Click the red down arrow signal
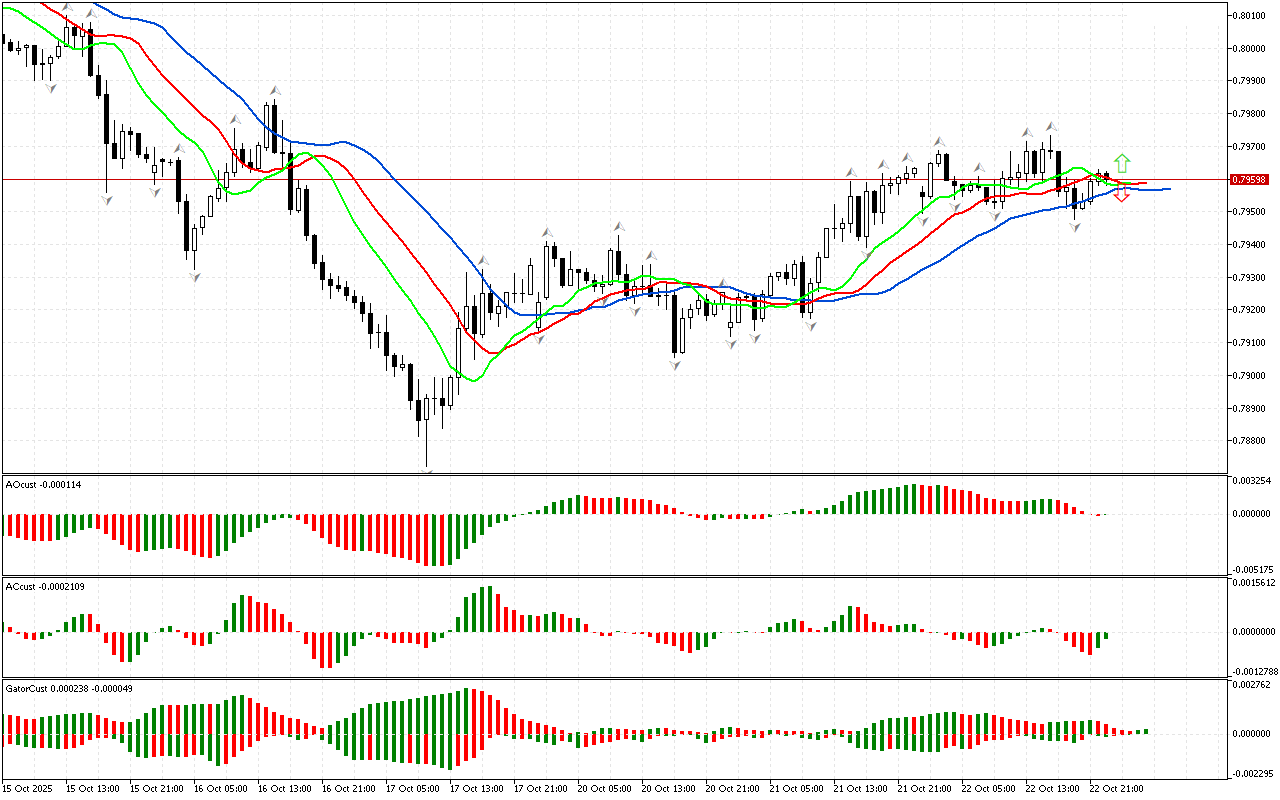The image size is (1280, 800). point(1122,195)
